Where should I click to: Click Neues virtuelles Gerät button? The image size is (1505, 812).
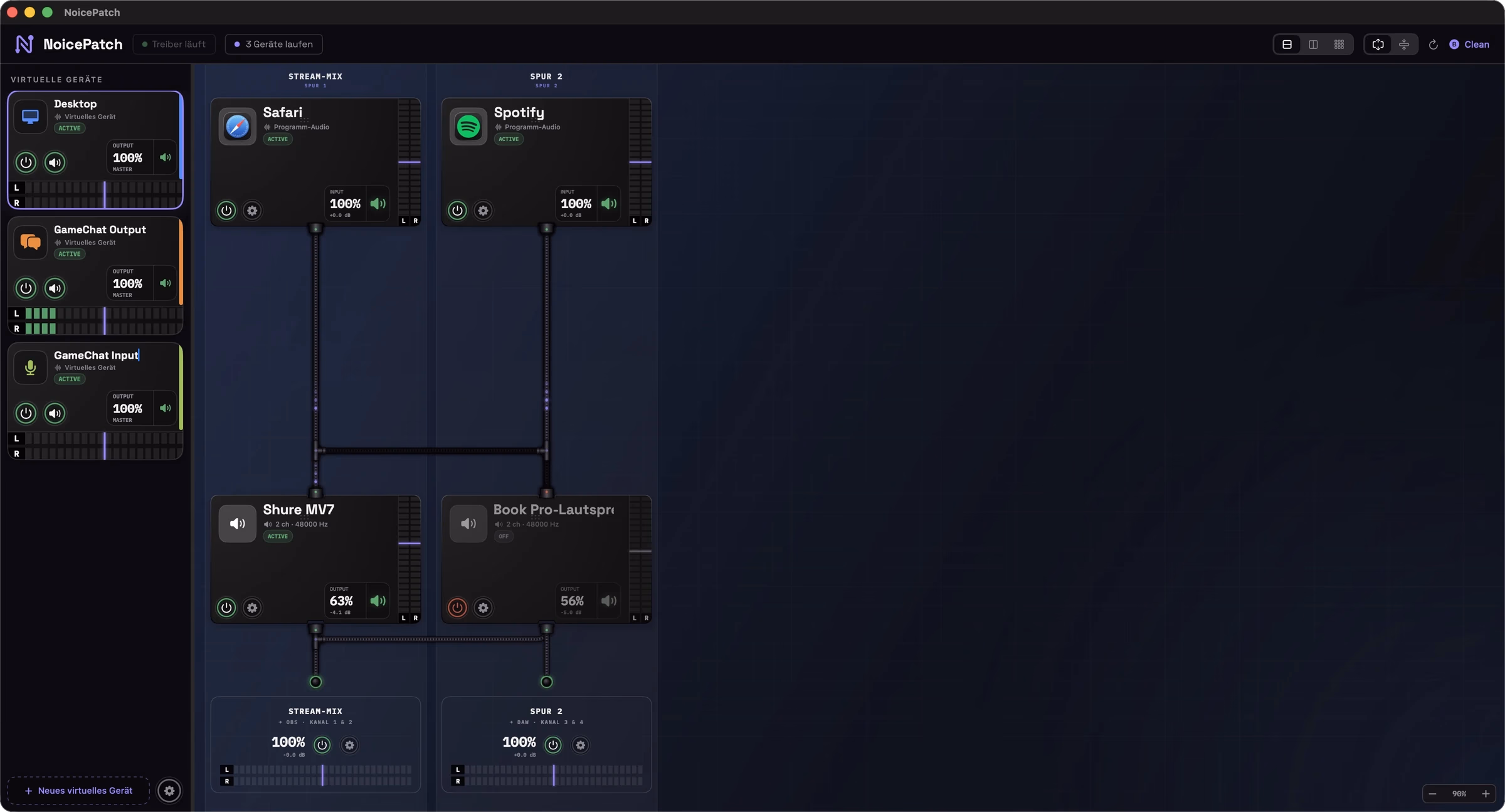78,791
